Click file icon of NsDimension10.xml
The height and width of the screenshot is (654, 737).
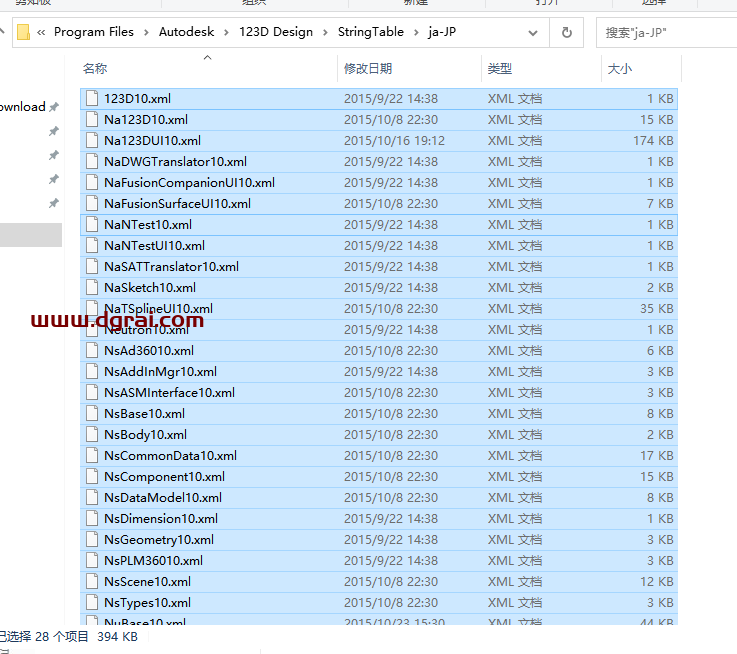[92, 519]
